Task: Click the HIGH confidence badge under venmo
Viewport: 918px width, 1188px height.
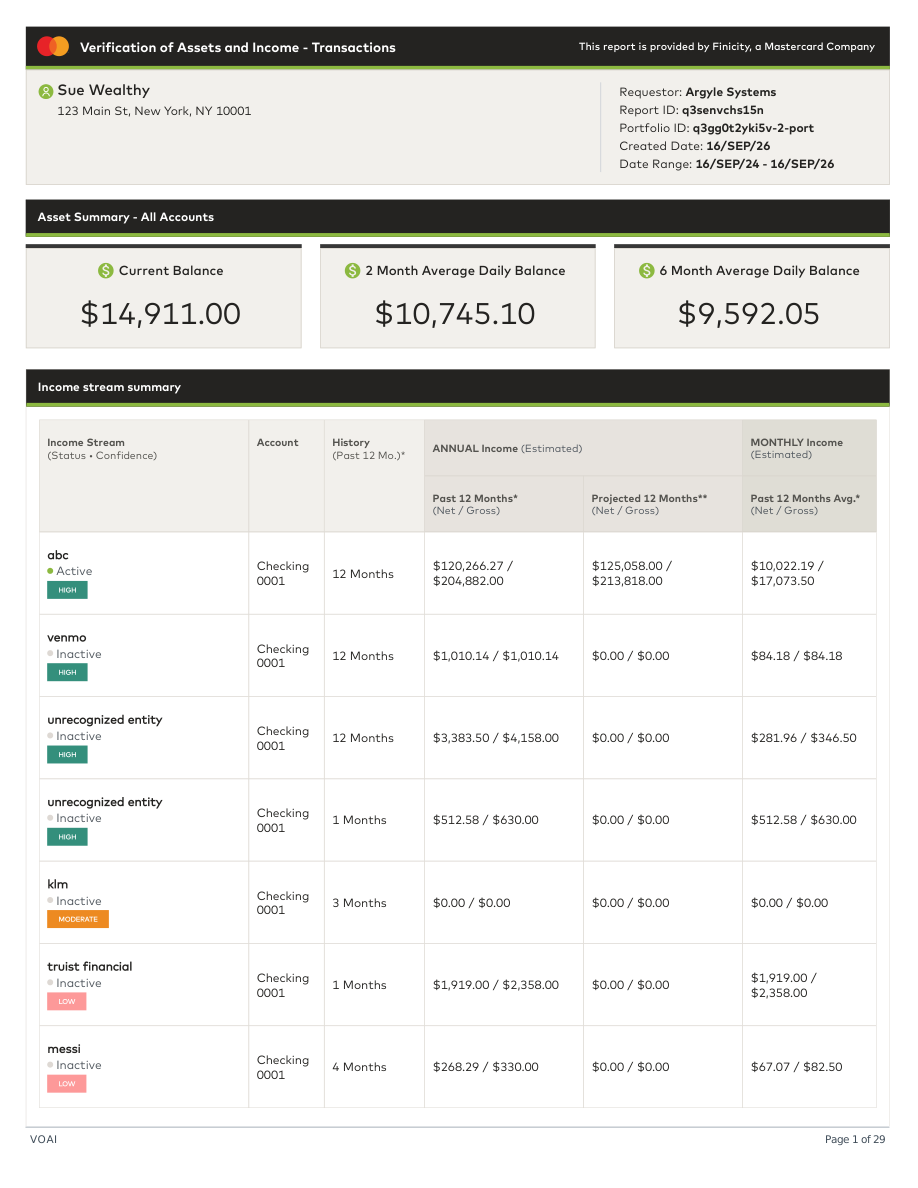Action: coord(67,672)
